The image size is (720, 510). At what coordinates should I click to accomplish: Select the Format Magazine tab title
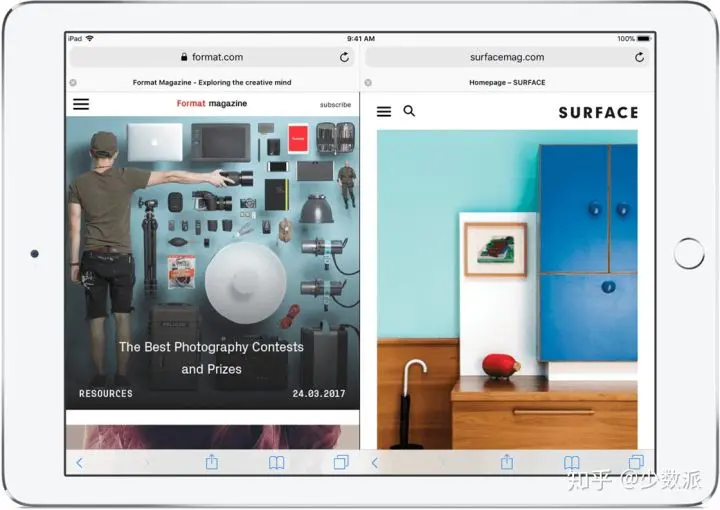pyautogui.click(x=212, y=82)
